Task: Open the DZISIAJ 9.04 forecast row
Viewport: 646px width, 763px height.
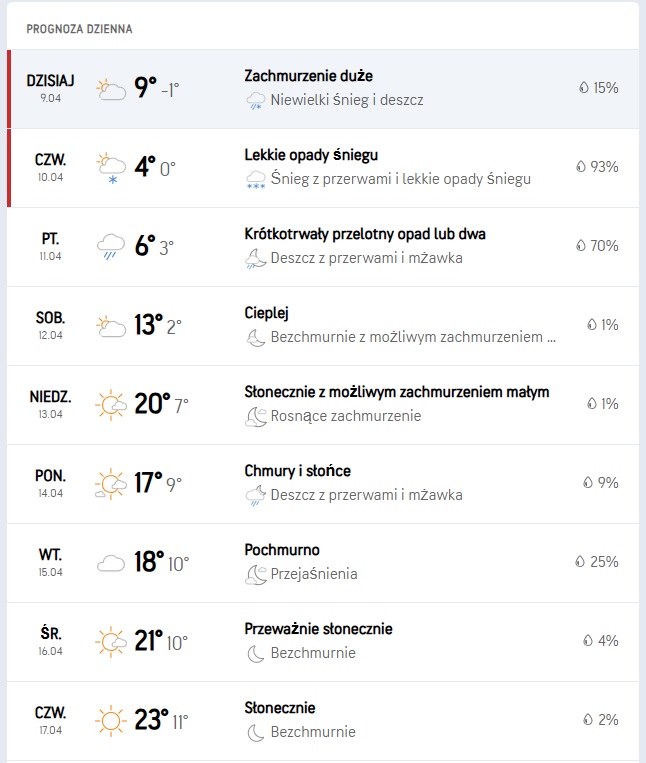Action: pyautogui.click(x=322, y=88)
